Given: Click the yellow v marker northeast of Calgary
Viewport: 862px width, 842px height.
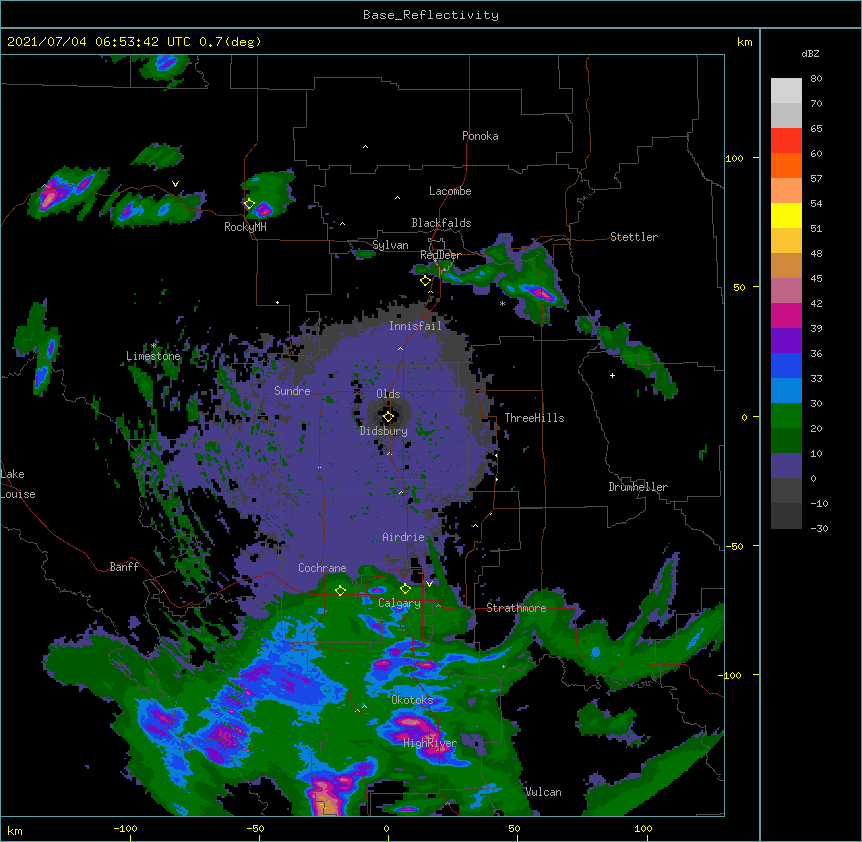Looking at the screenshot, I should (x=429, y=584).
